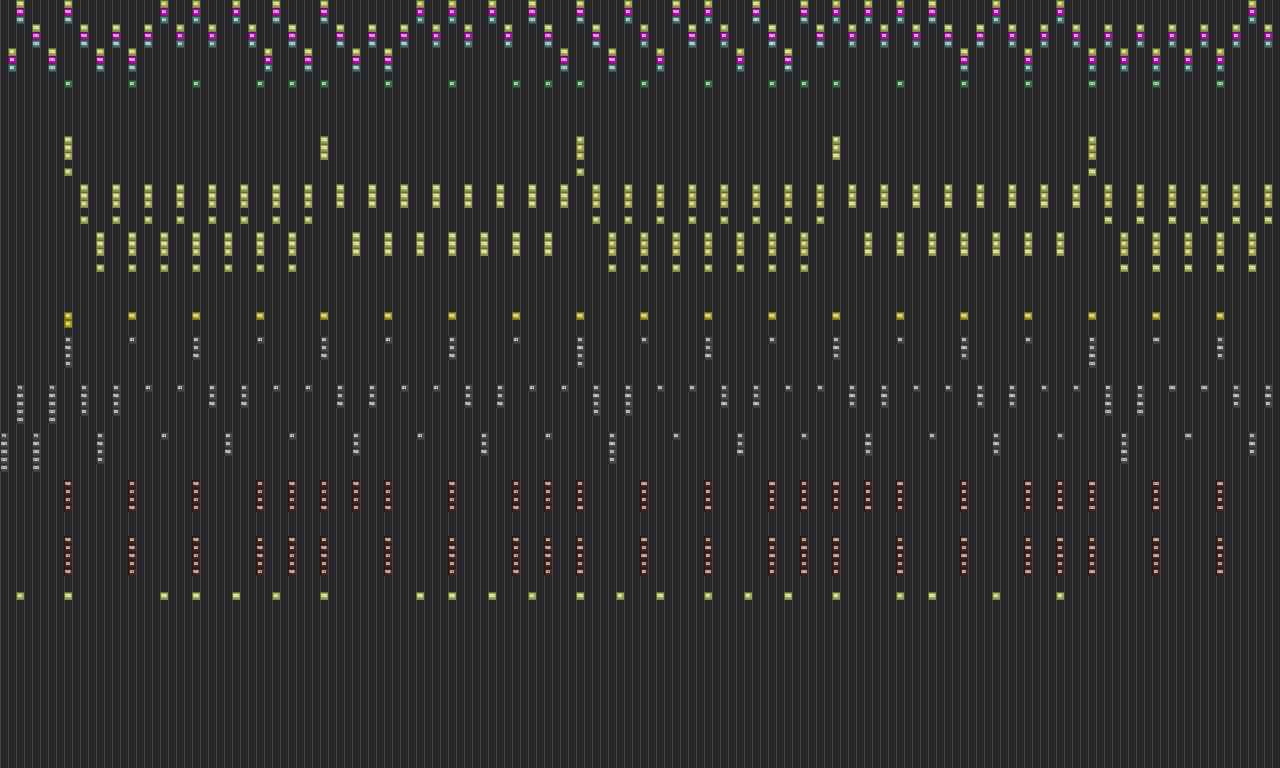
Task: Select the middle tall olive stack in sparse row
Action: 580,148
